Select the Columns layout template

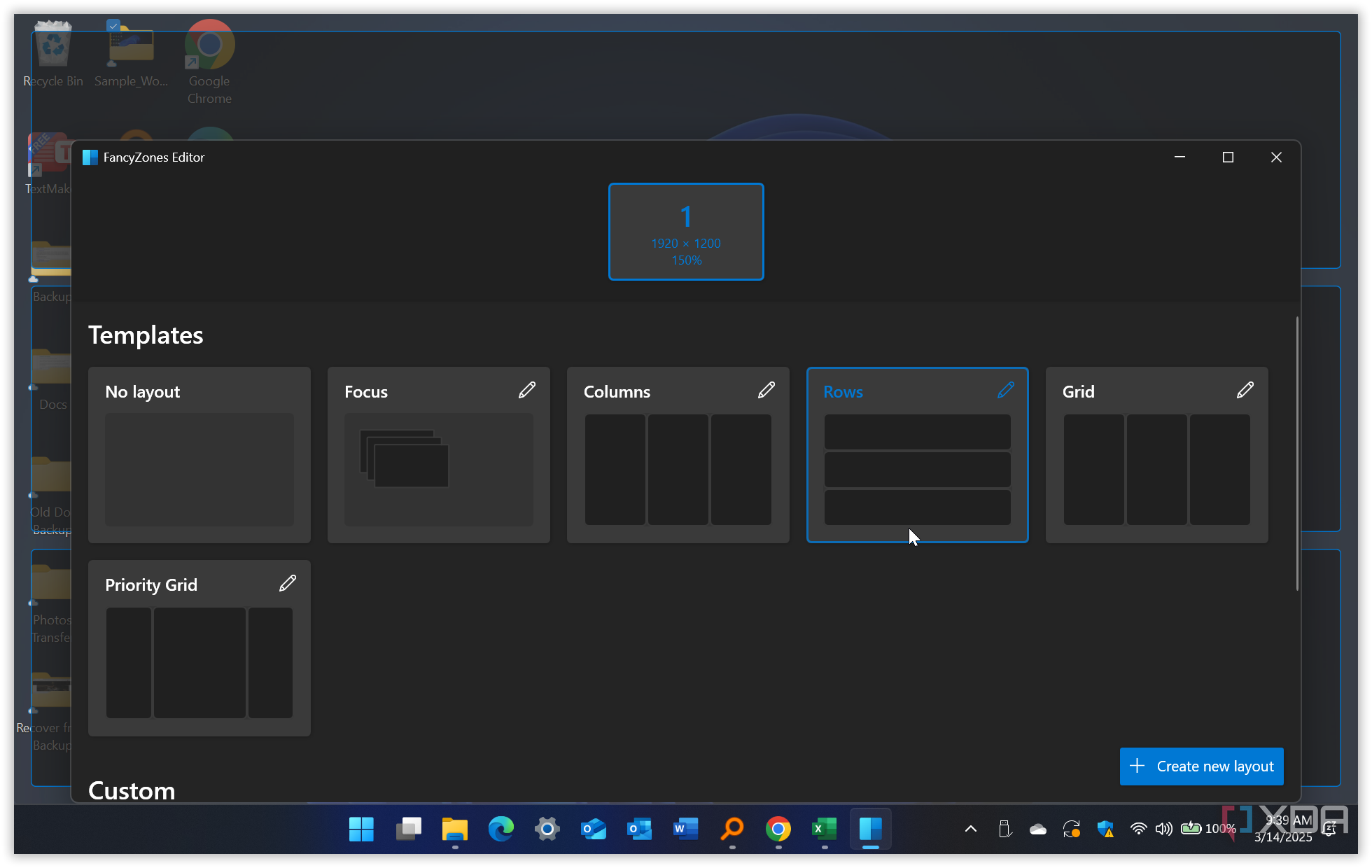(x=678, y=455)
